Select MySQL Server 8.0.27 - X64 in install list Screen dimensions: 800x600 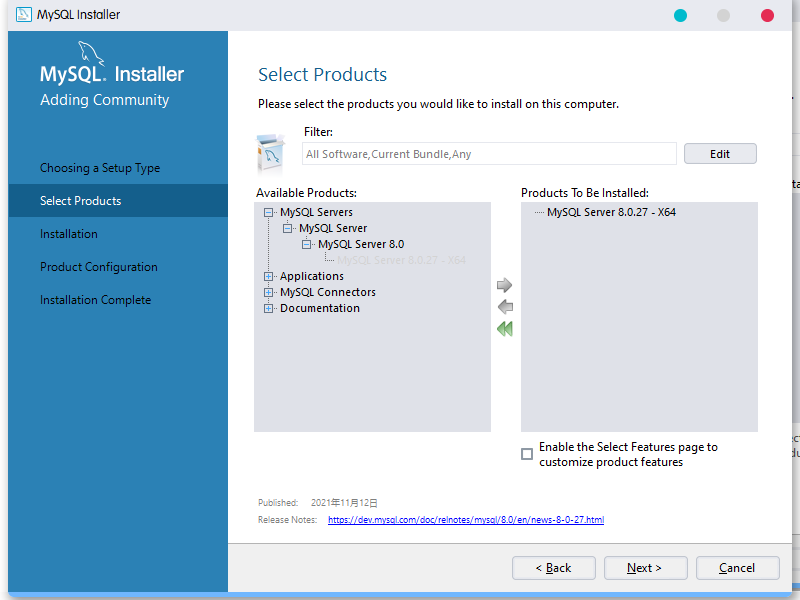point(611,212)
